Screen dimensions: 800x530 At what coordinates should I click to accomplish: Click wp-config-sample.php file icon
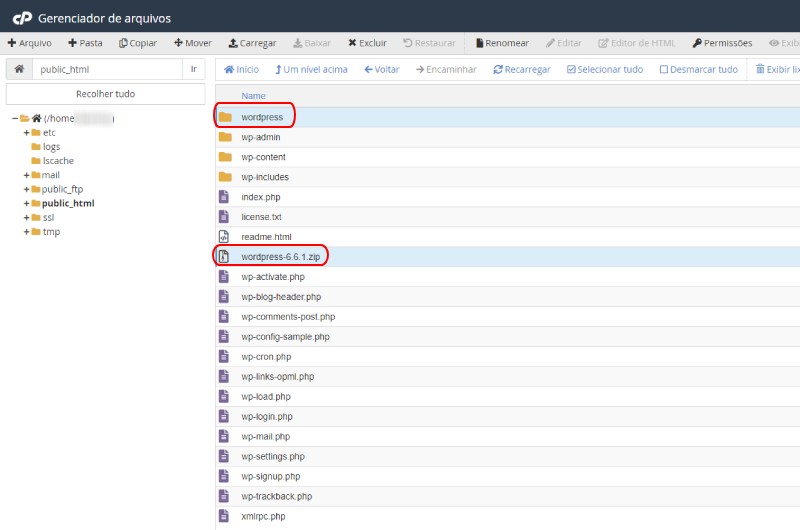(223, 336)
